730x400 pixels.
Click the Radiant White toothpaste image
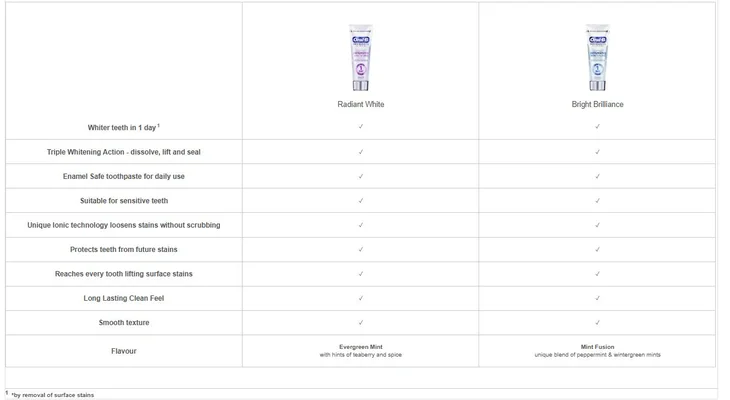point(360,56)
